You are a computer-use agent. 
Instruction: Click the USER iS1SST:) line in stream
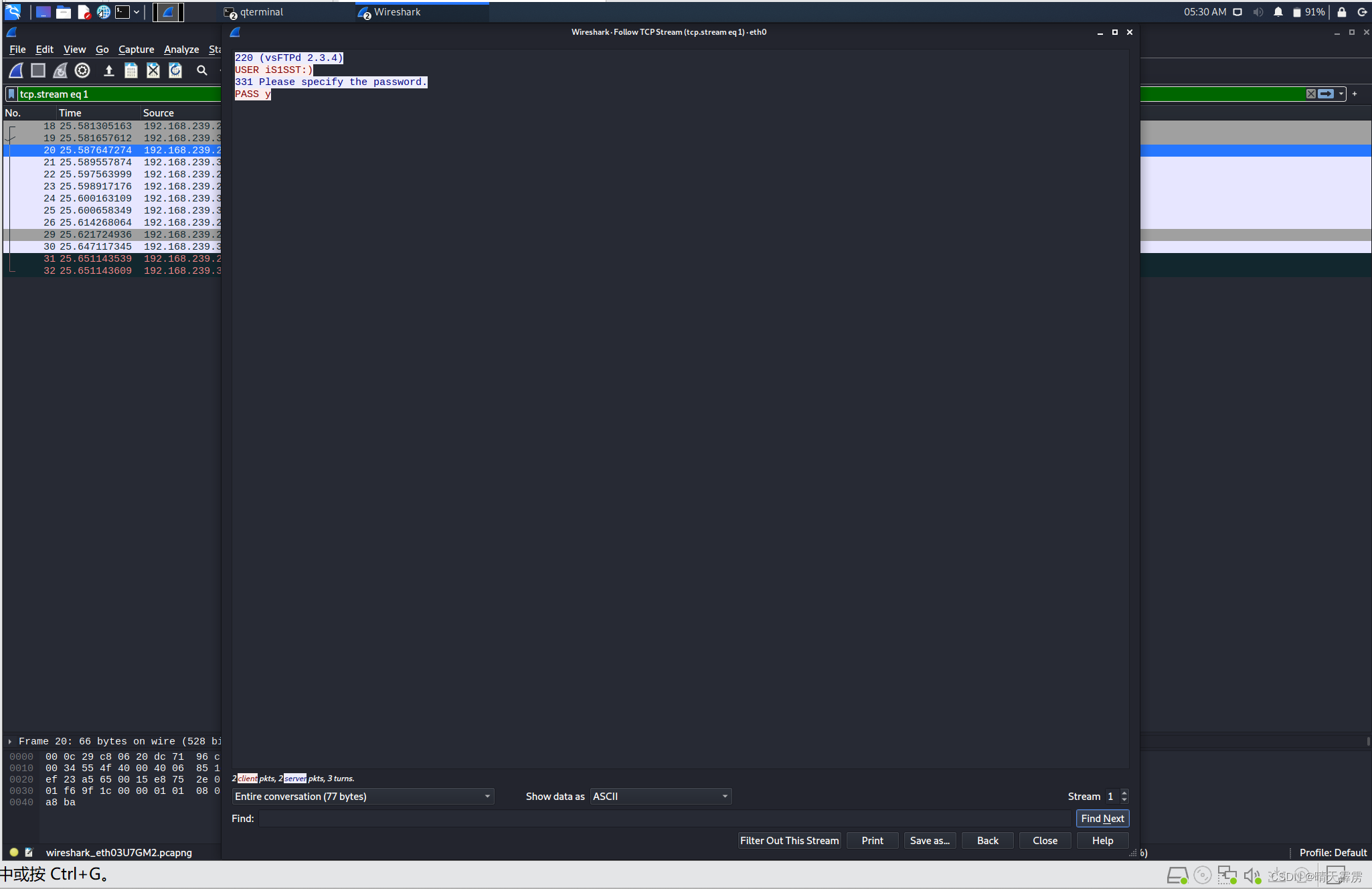[274, 70]
